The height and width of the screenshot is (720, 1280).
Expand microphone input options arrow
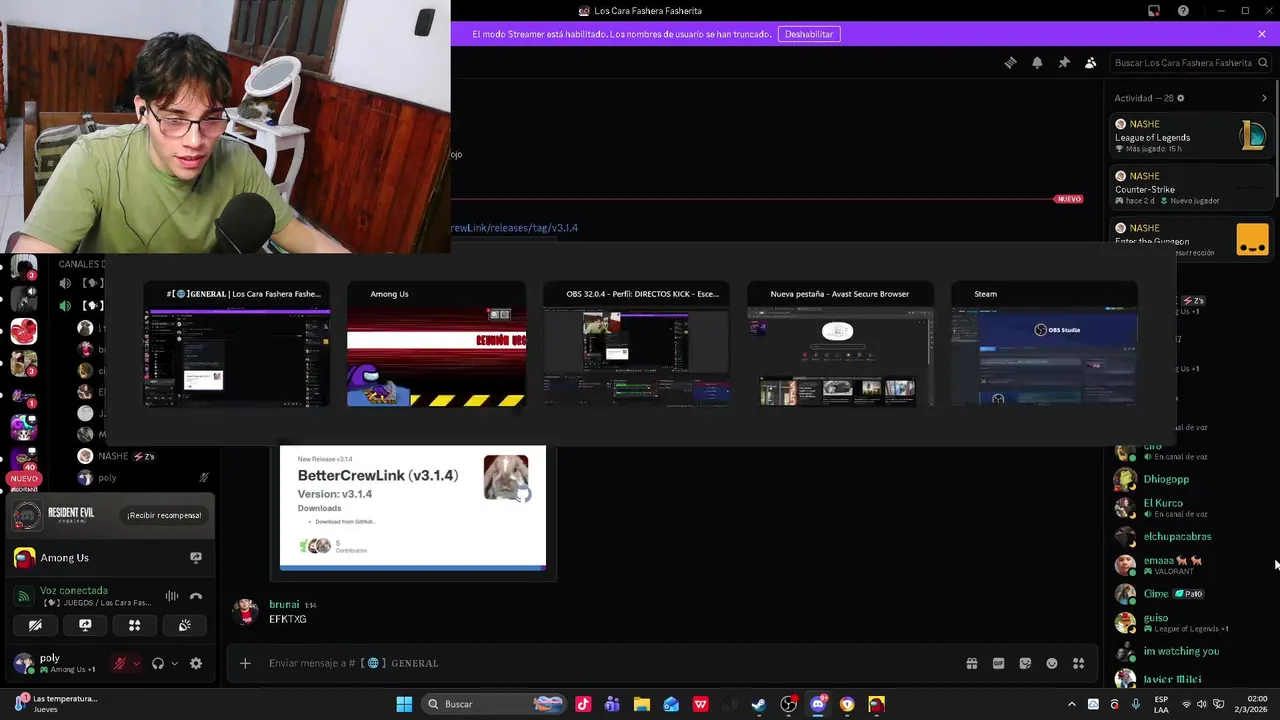[136, 663]
